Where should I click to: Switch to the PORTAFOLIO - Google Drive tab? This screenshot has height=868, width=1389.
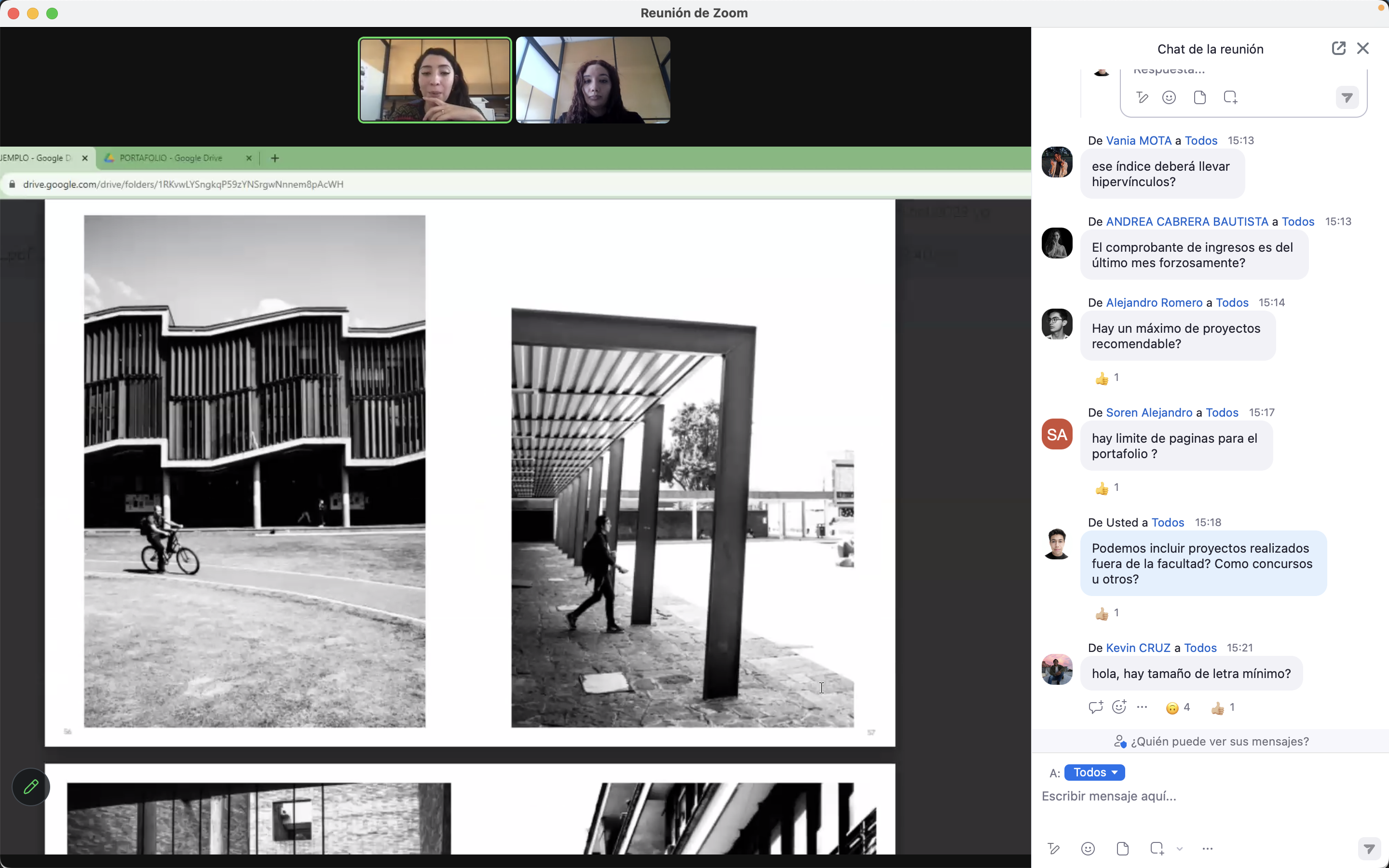[171, 158]
